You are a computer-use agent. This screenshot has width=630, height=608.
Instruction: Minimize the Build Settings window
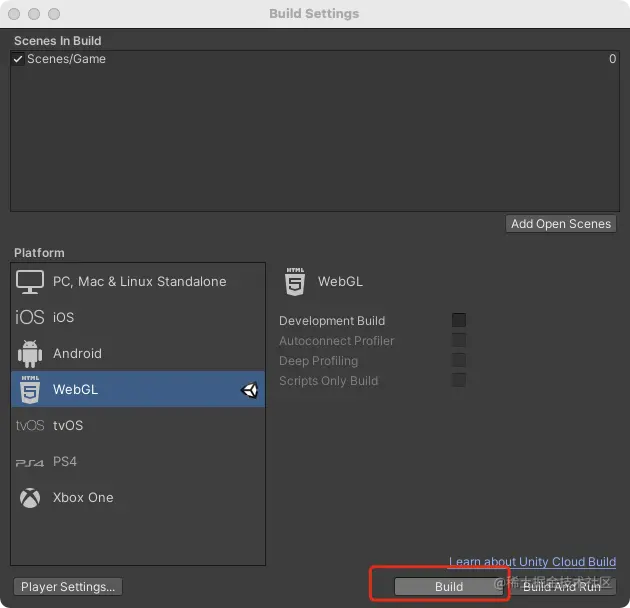click(x=34, y=14)
